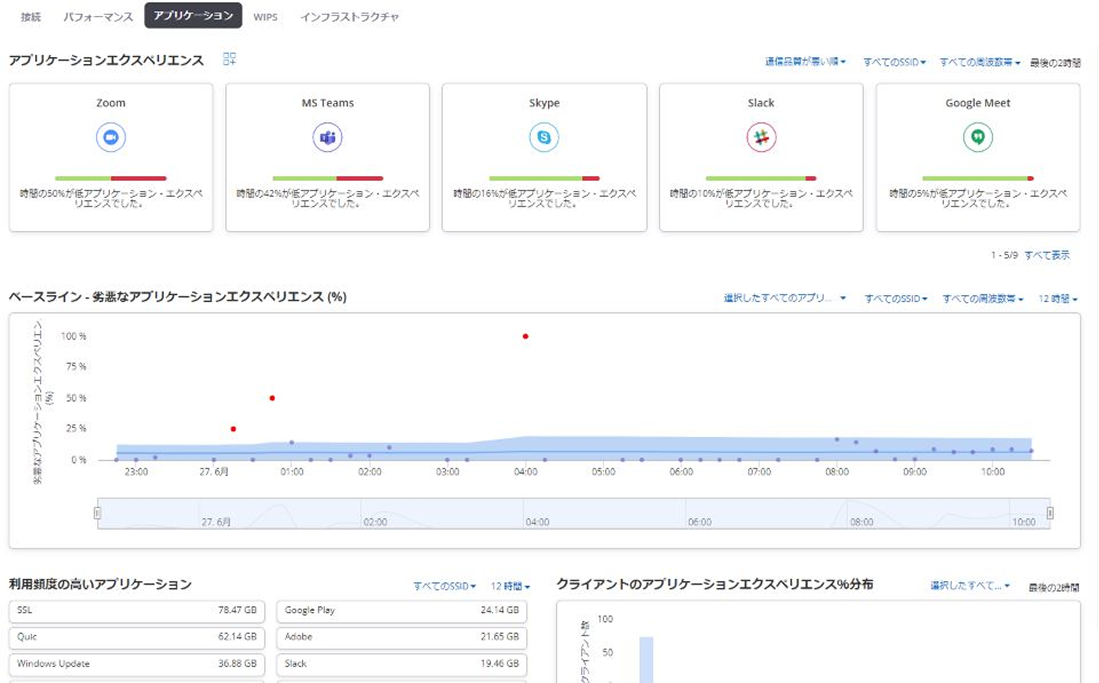Click the Google Meet card's 5% text

coord(978,198)
